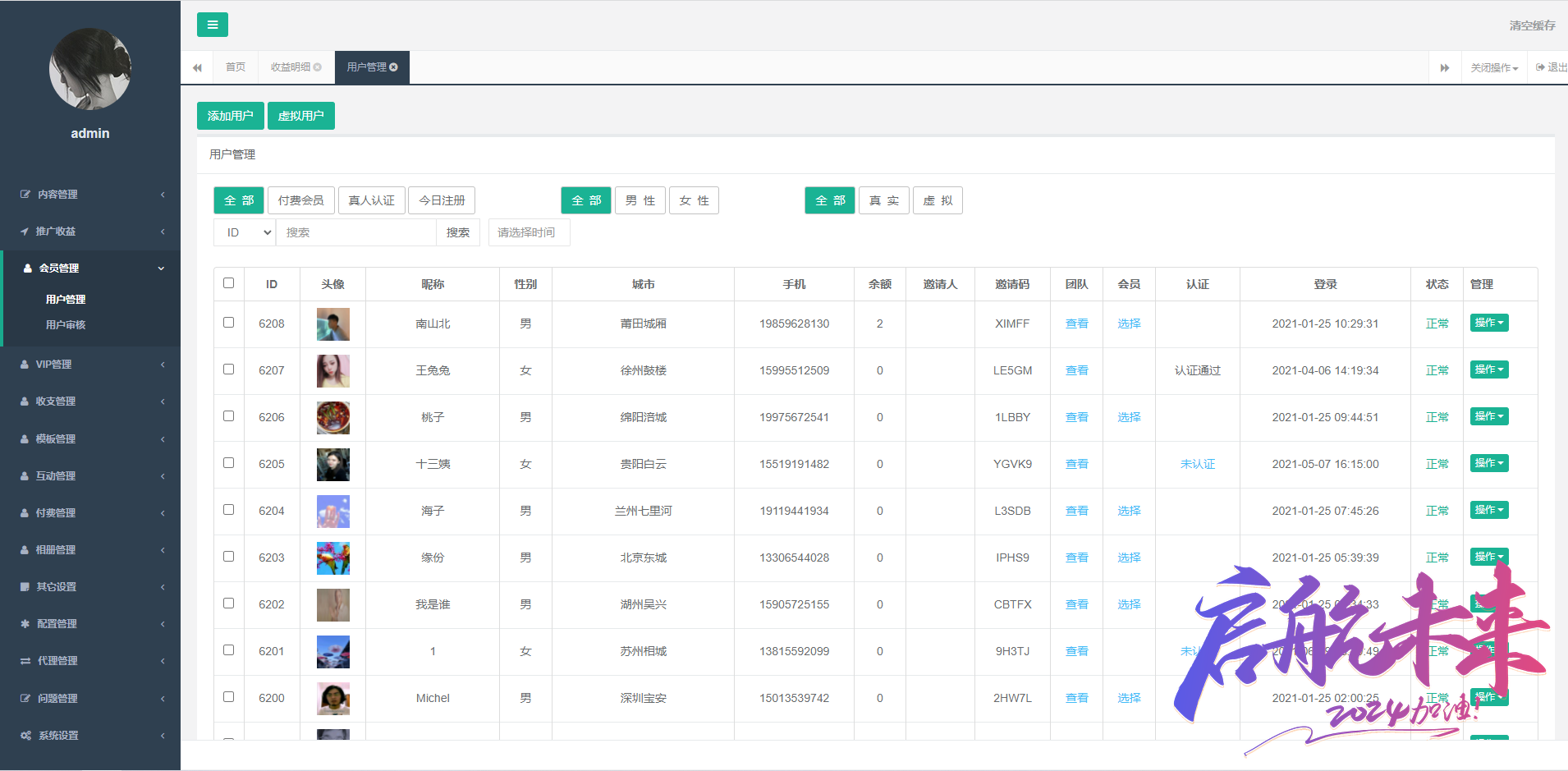
Task: Filter by 真人认证
Action: (371, 200)
